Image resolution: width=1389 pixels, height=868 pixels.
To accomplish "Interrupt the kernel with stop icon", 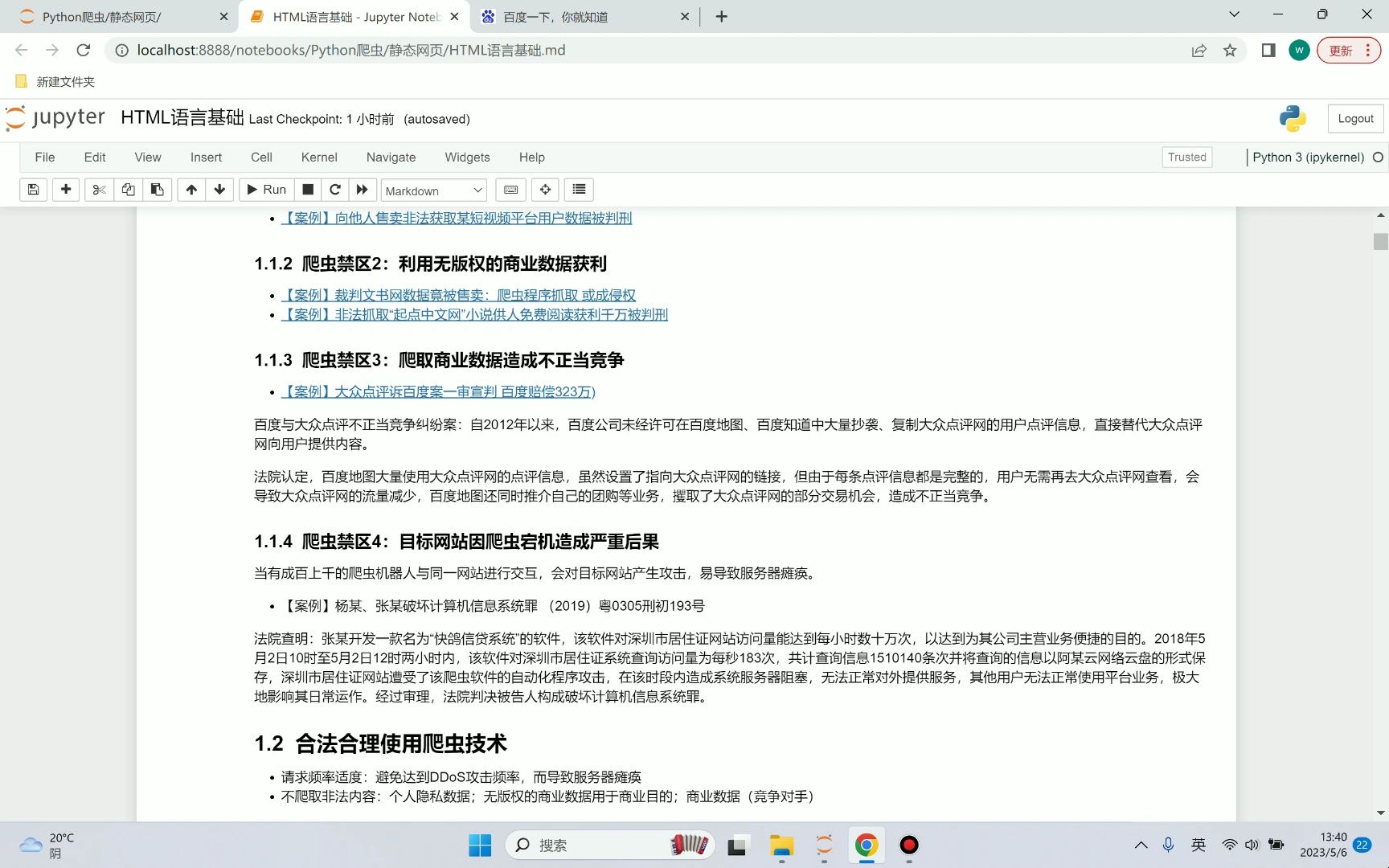I will click(x=307, y=190).
